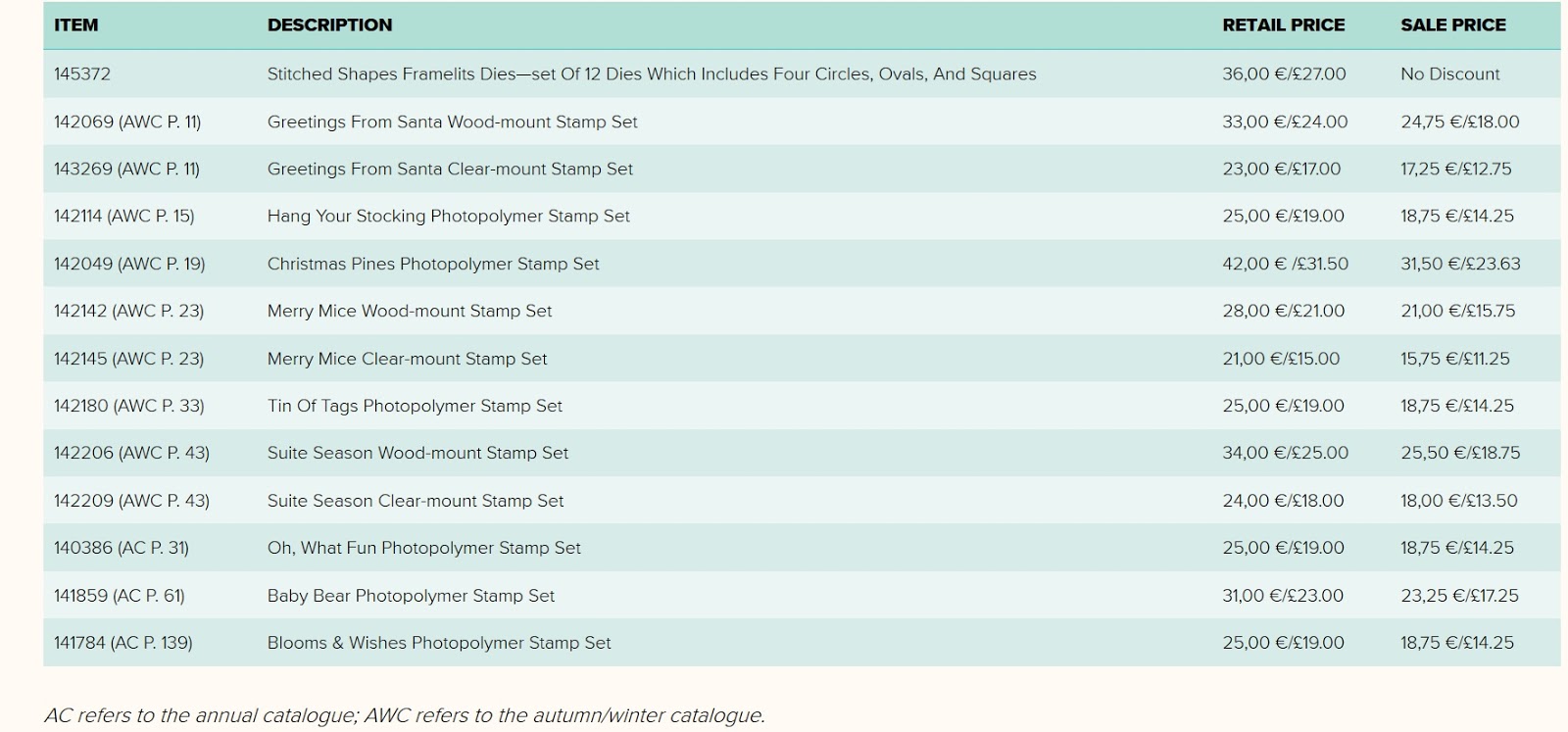Select item 141859 (AC P. 61)
The width and height of the screenshot is (1568, 732).
coord(120,596)
